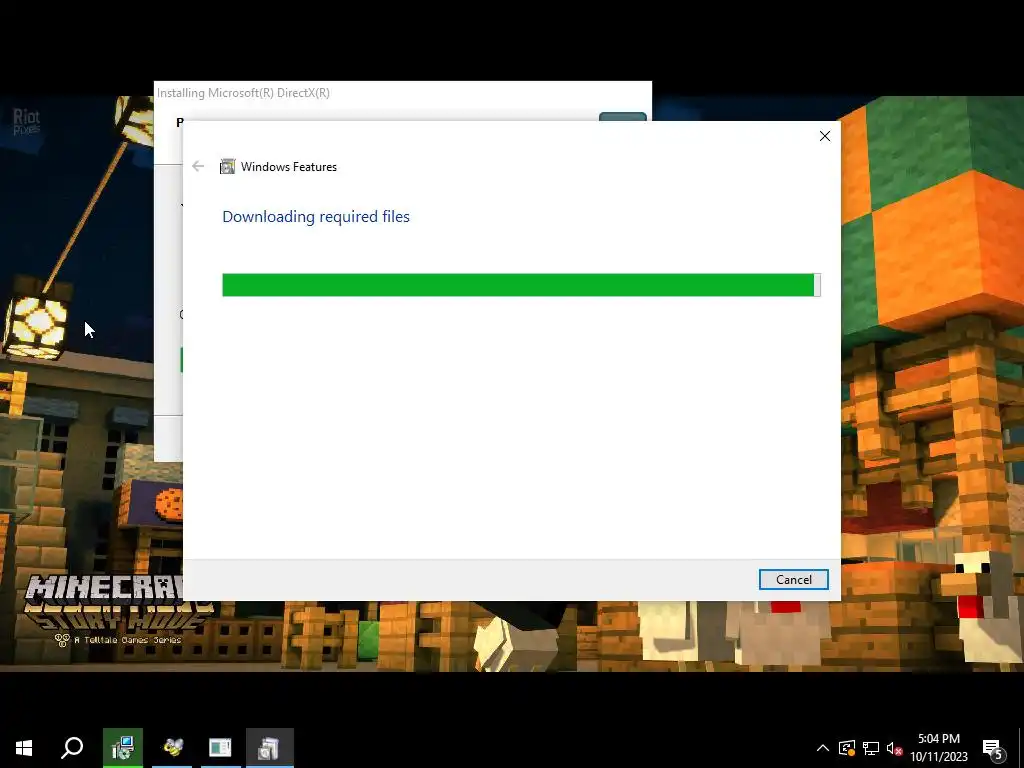1024x768 pixels.
Task: Go back using the Windows Features arrow
Action: [x=198, y=167]
